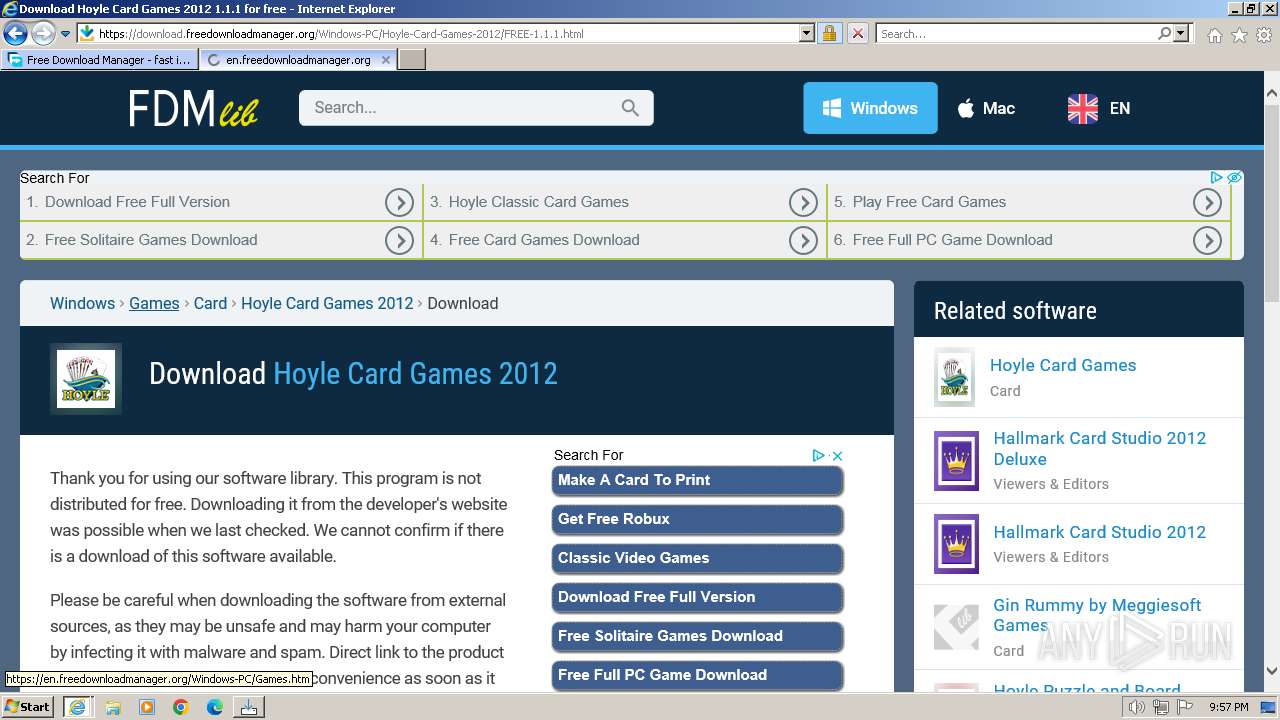Close the en.freedownloadmanager.org tab
Viewport: 1280px width, 720px height.
click(386, 60)
